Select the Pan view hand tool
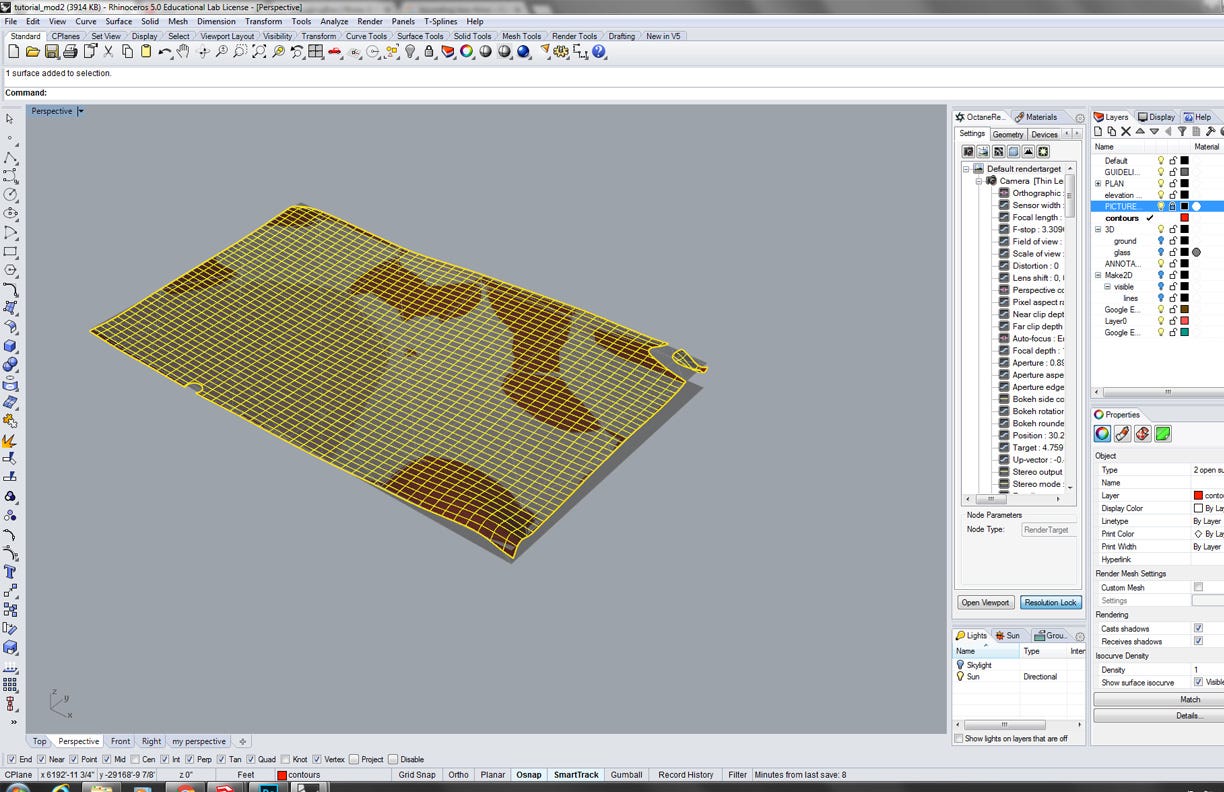The width and height of the screenshot is (1224, 792). [183, 52]
